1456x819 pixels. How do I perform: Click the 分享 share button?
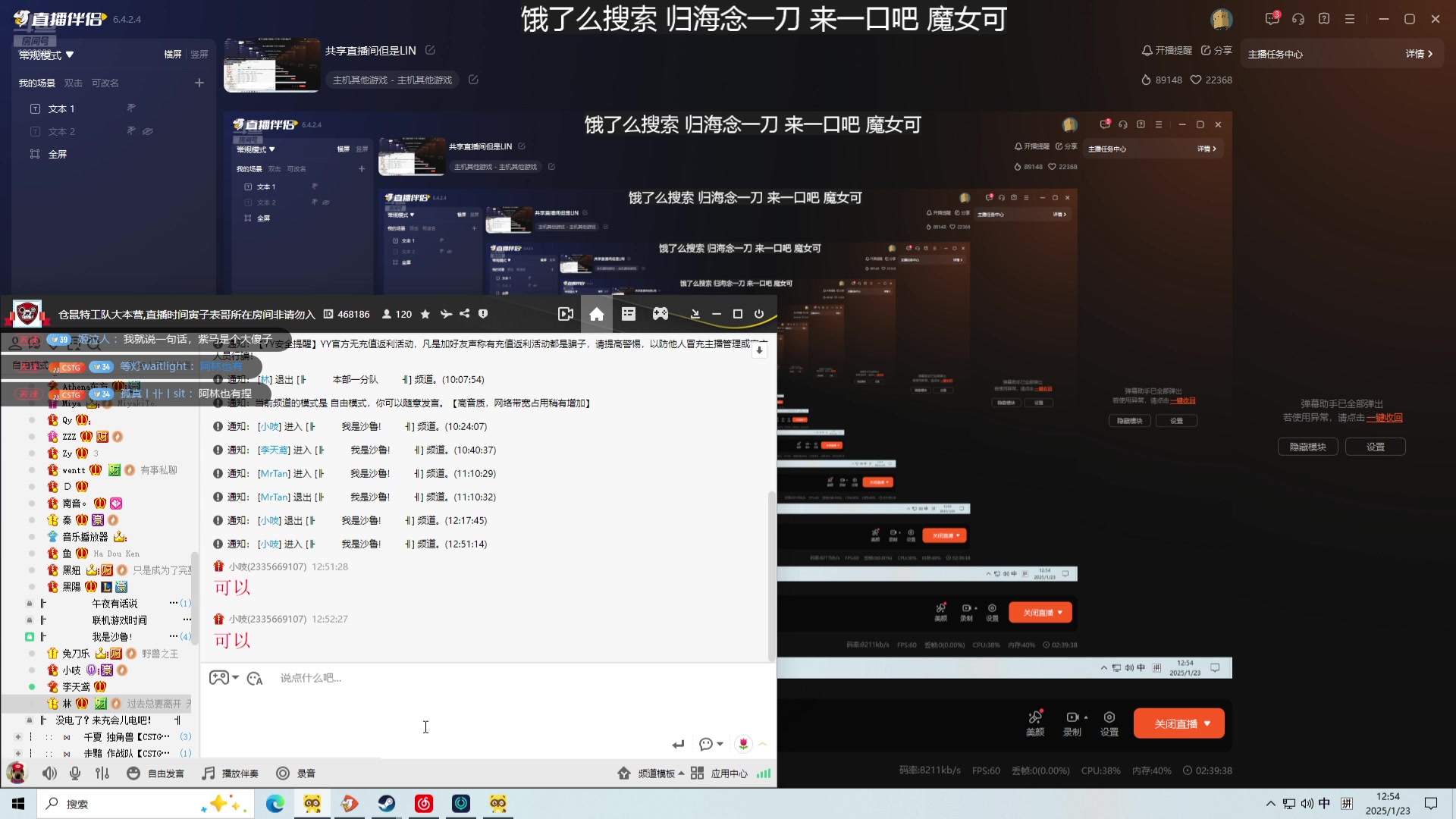coord(1216,50)
